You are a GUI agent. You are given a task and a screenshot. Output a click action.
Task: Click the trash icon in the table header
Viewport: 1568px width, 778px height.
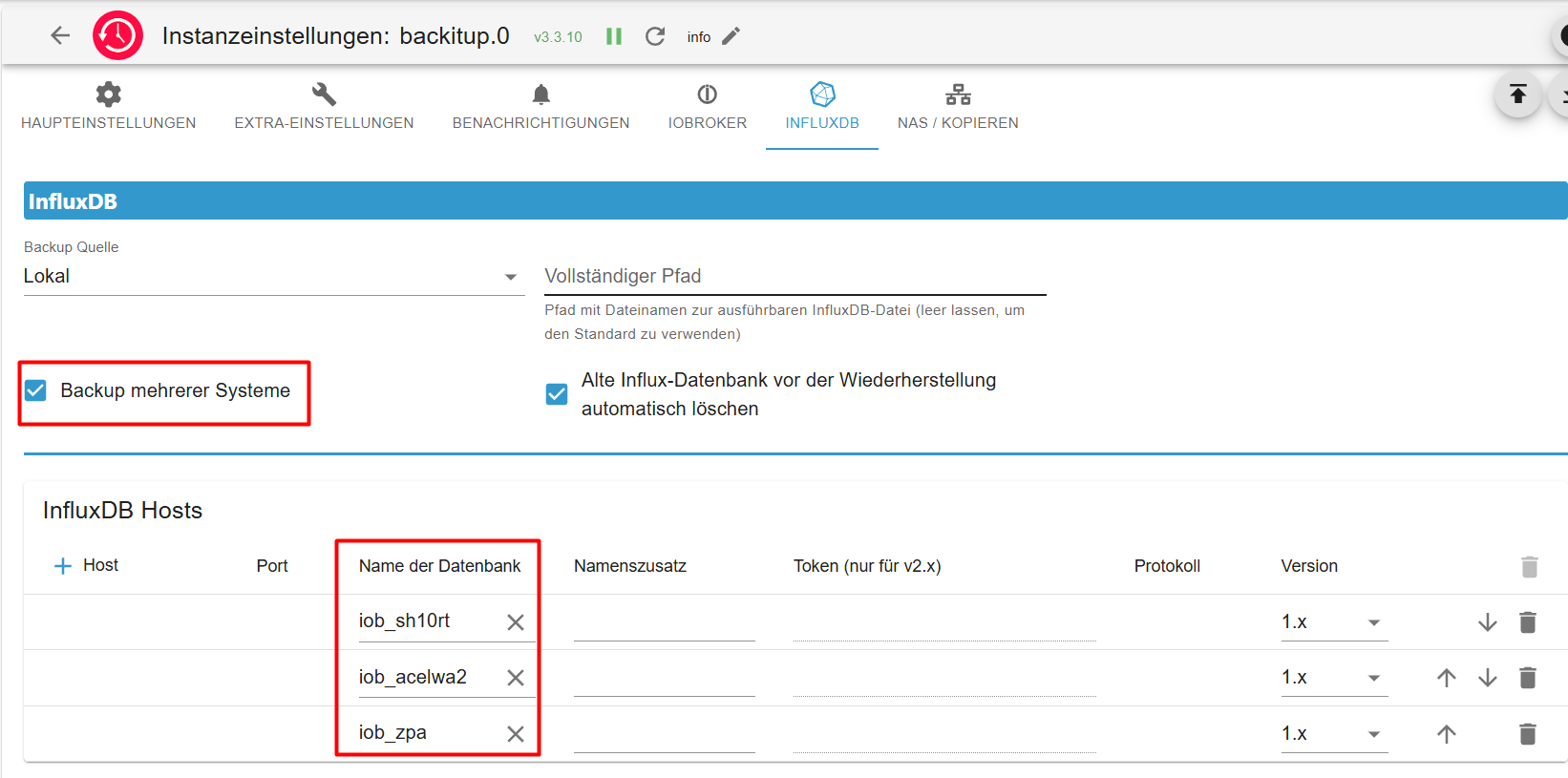[x=1529, y=567]
